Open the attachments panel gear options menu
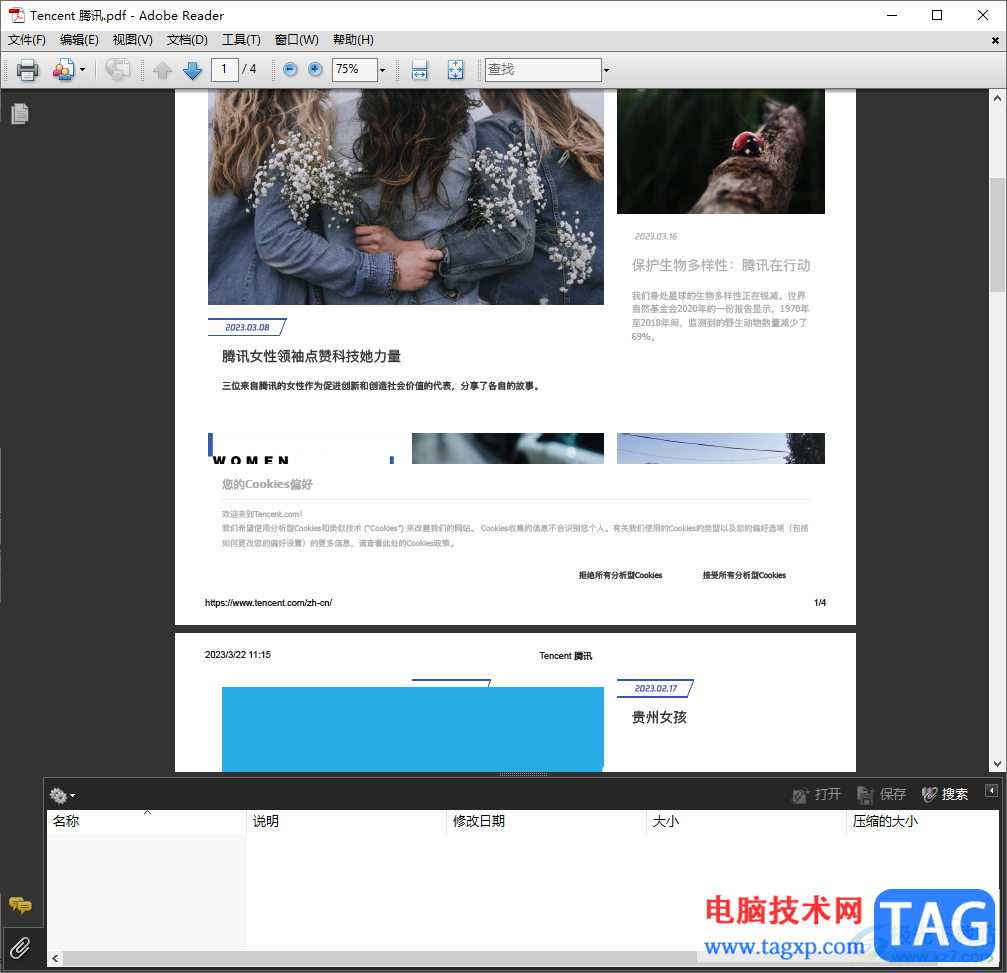The width and height of the screenshot is (1007, 973). (x=62, y=796)
